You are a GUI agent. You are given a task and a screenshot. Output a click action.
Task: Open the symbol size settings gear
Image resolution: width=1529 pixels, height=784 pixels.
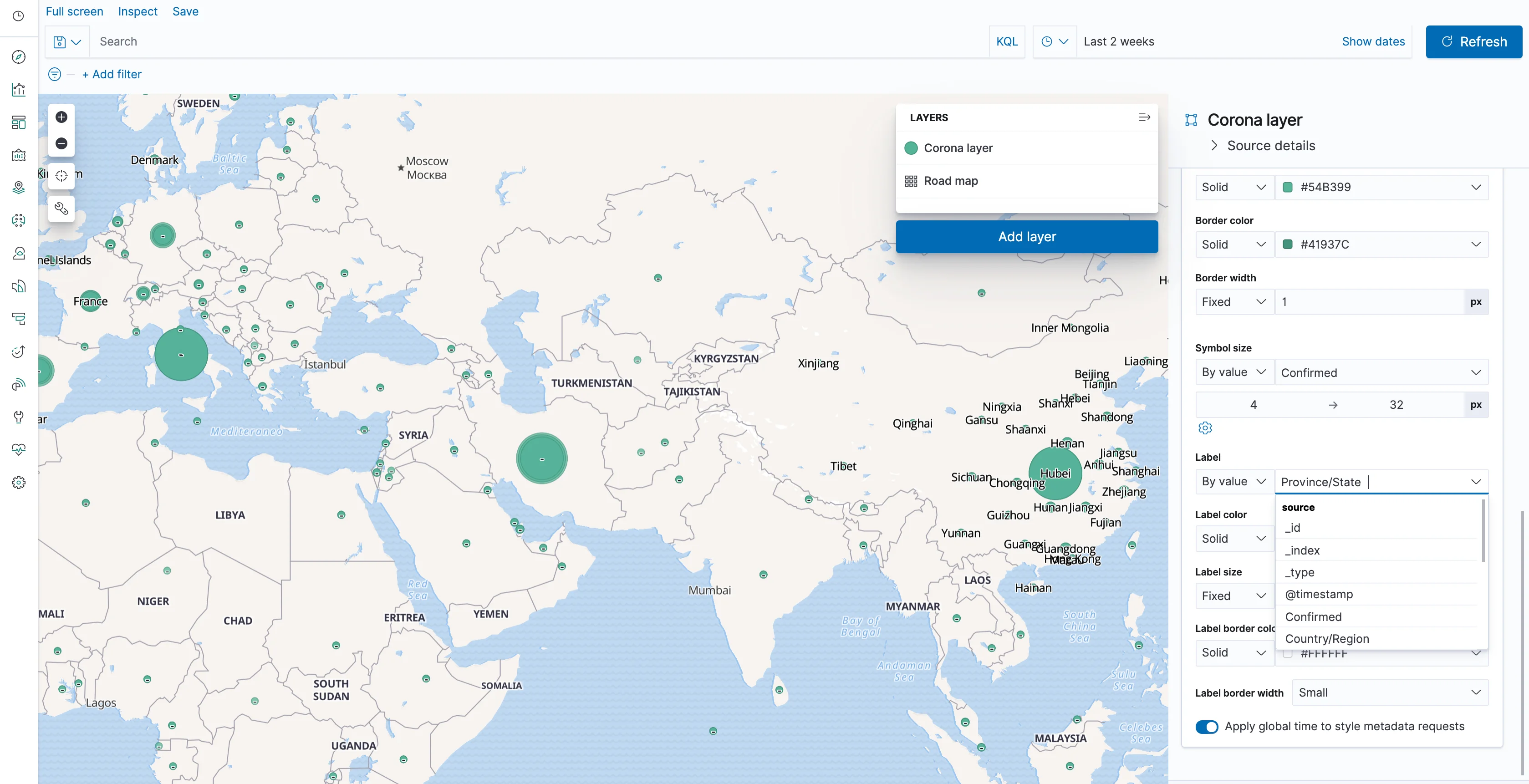click(x=1205, y=428)
